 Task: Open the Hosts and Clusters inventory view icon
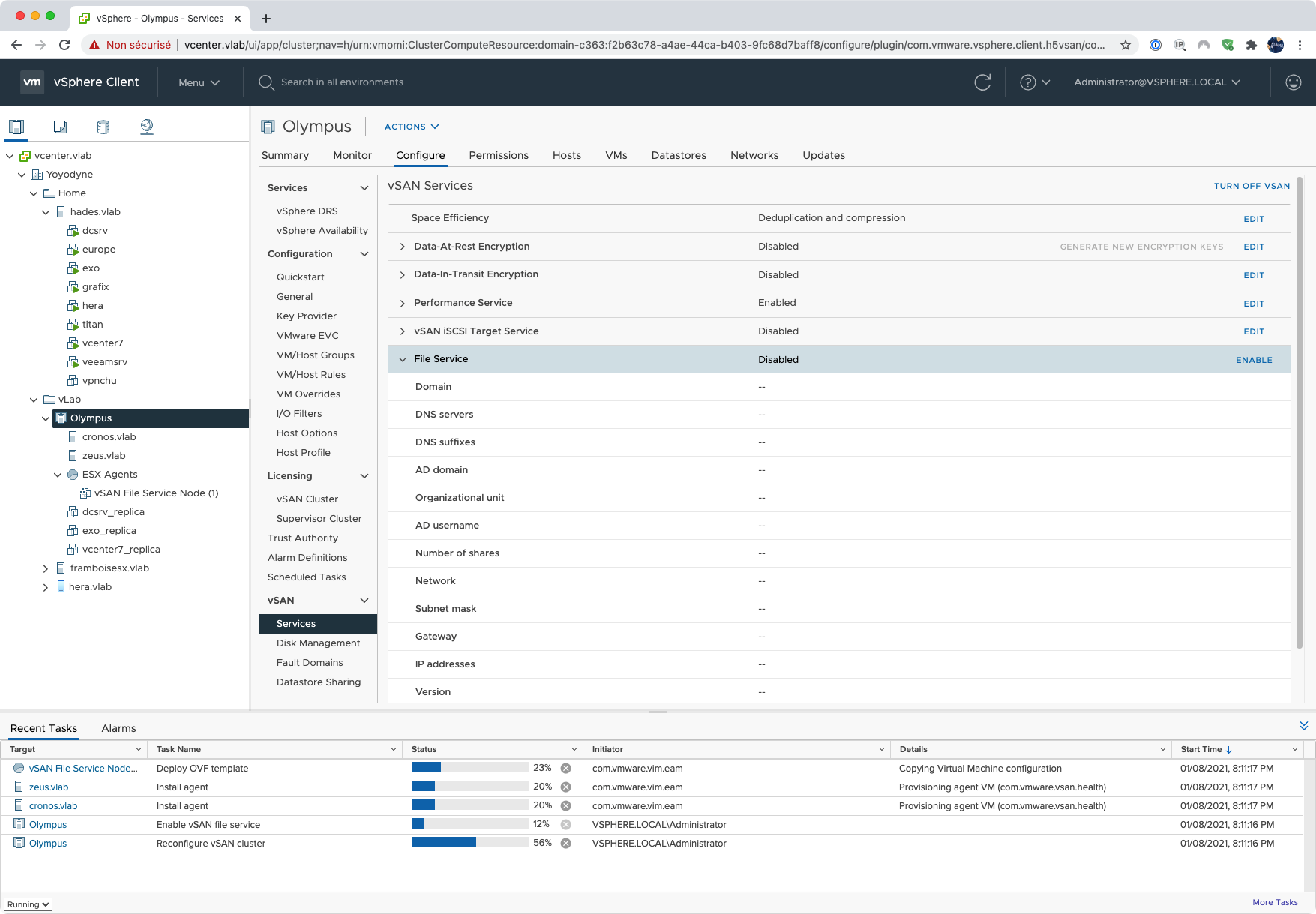[16, 127]
